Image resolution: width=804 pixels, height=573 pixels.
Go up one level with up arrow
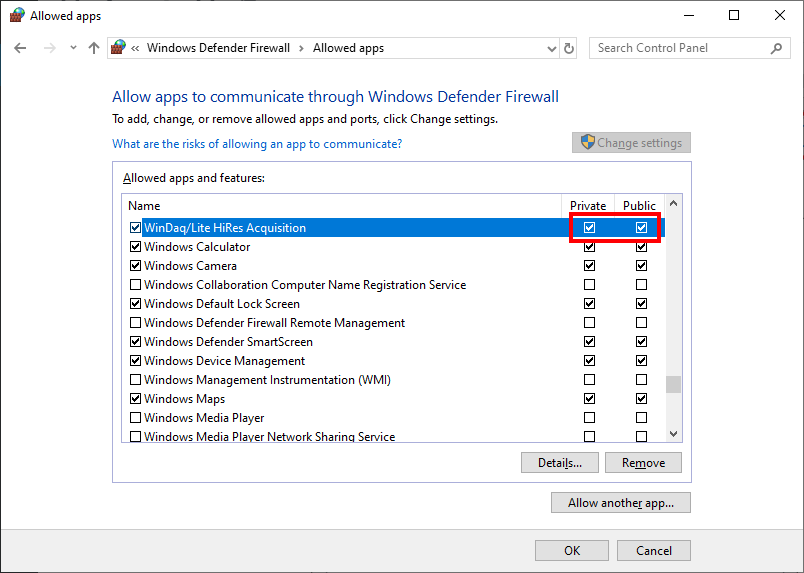coord(93,48)
